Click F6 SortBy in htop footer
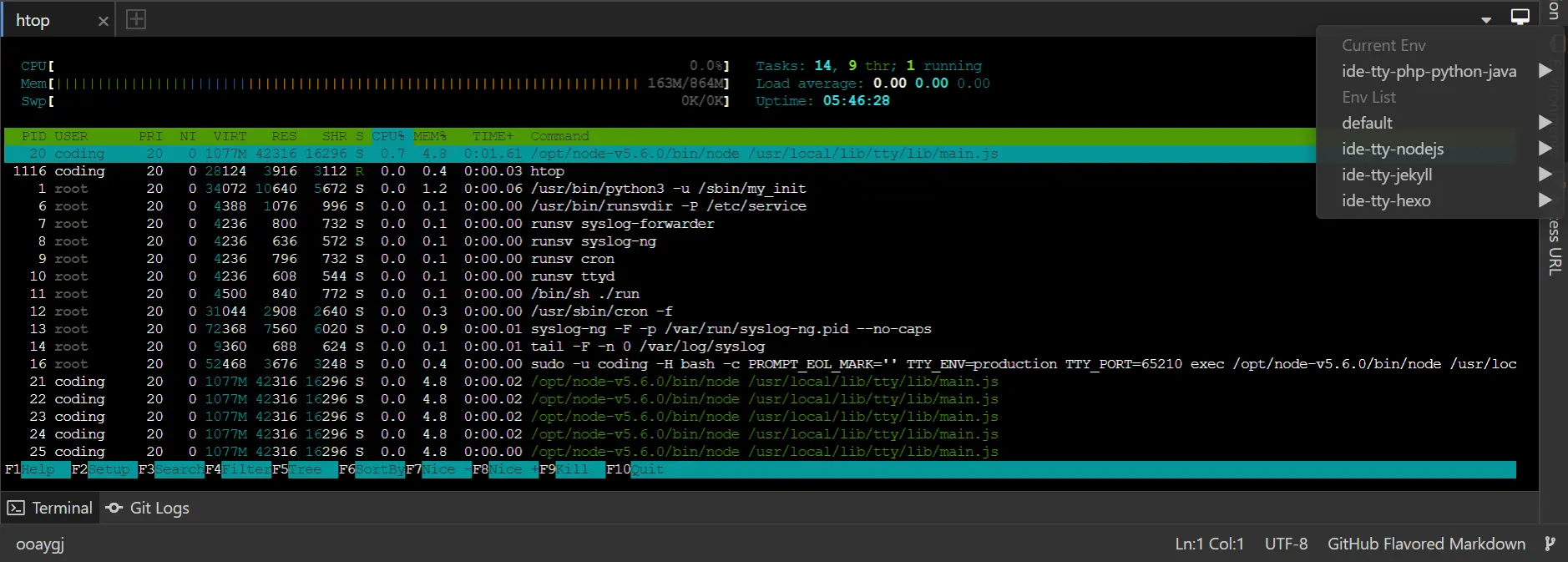Viewport: 1568px width, 562px height. pyautogui.click(x=372, y=469)
